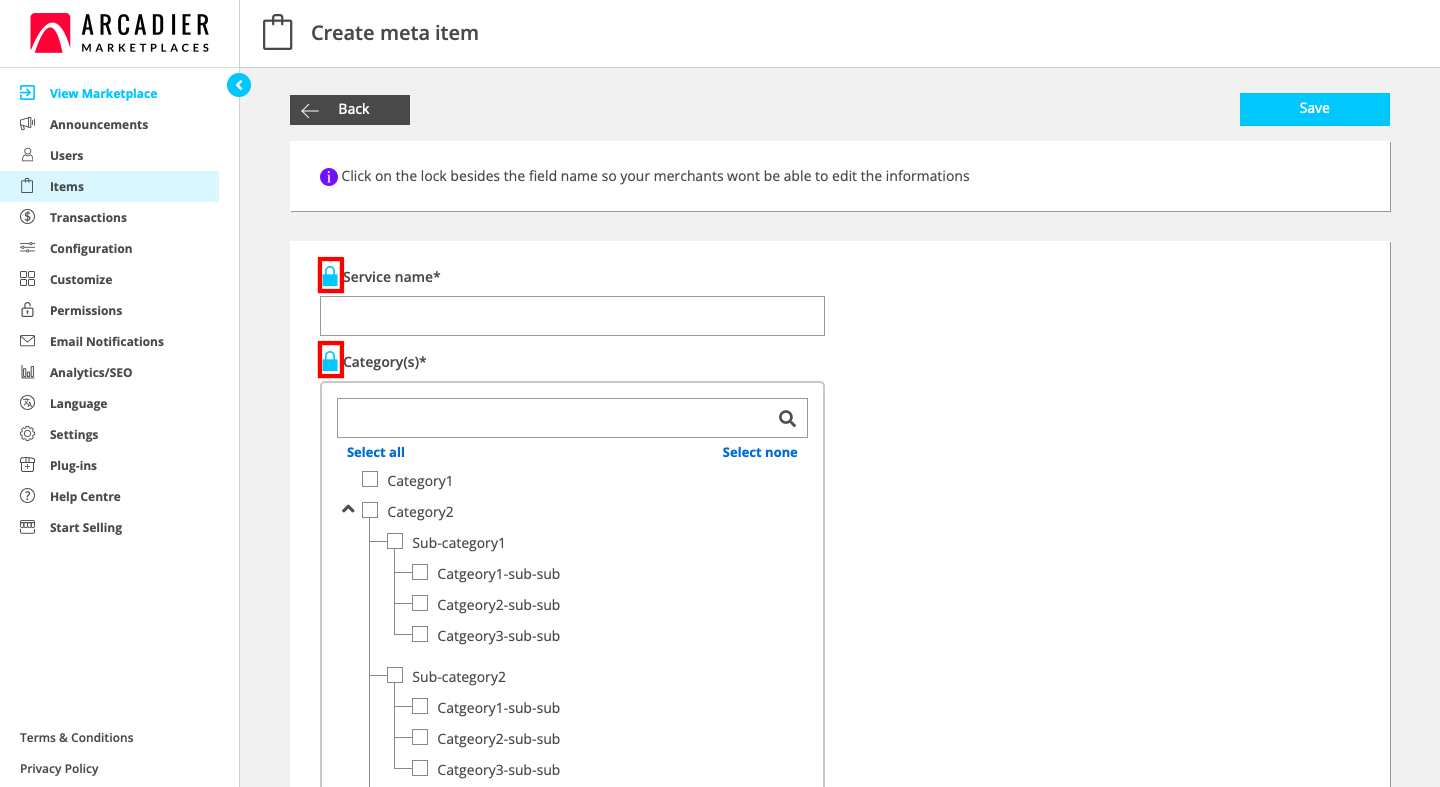Check Catgeory3-sub-sub under Sub-category2

(420, 769)
